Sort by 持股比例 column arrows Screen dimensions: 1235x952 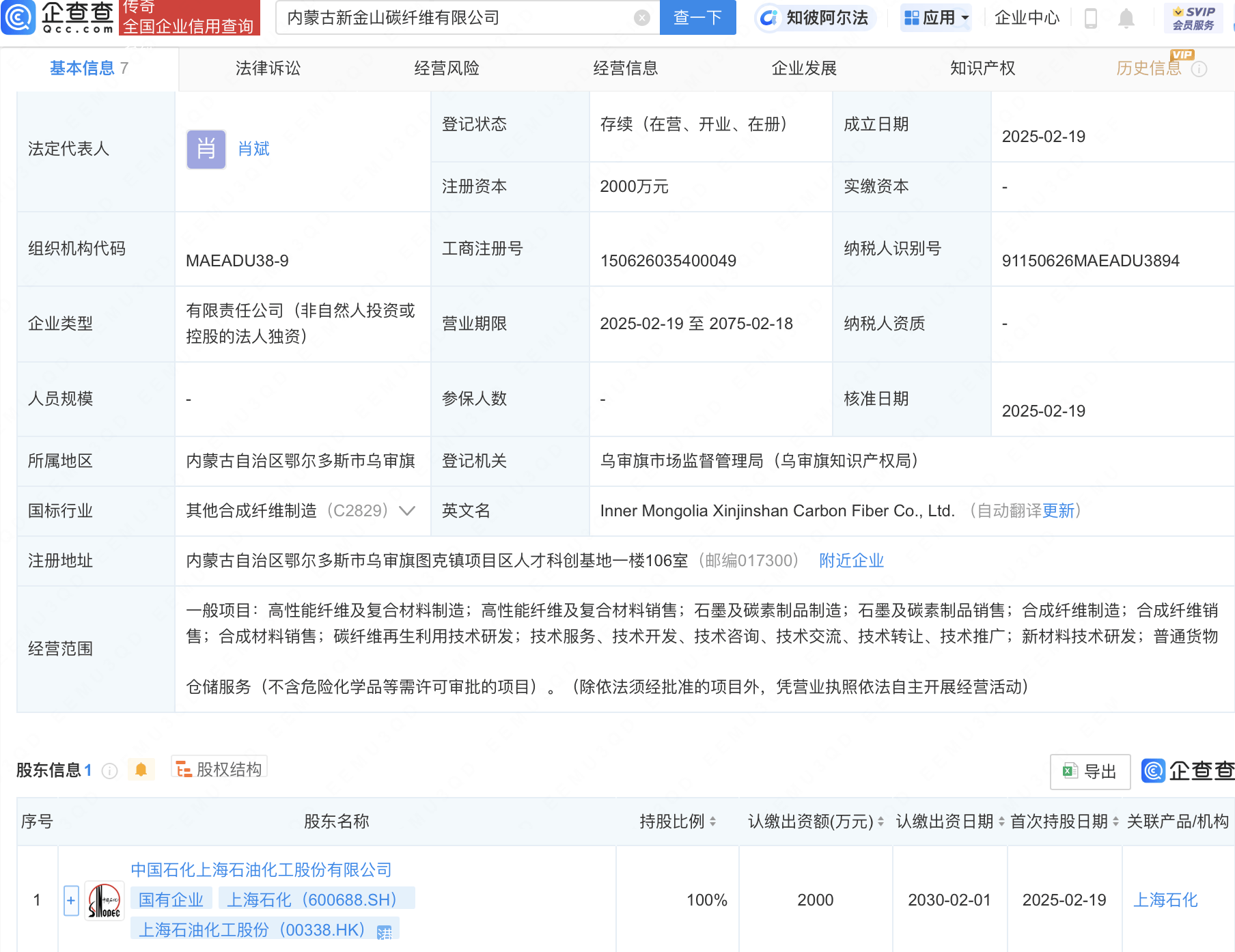[x=712, y=822]
